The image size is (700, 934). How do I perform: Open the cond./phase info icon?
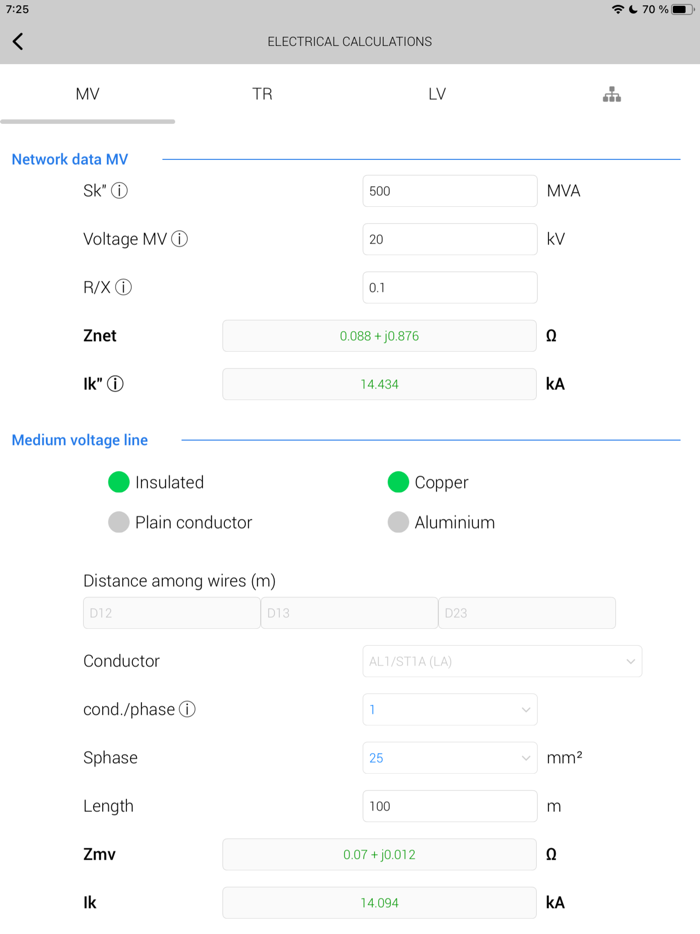[x=188, y=709]
